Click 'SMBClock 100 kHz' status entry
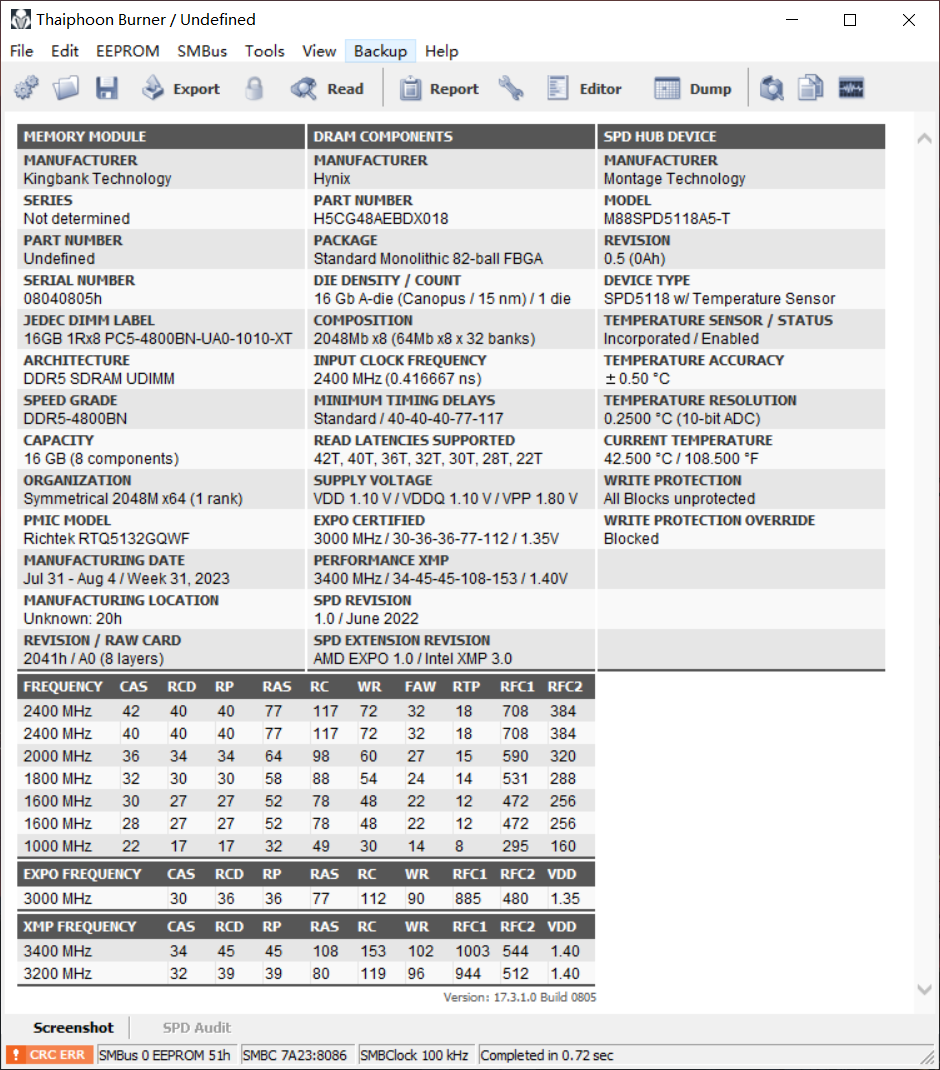The width and height of the screenshot is (940, 1070). 414,1055
